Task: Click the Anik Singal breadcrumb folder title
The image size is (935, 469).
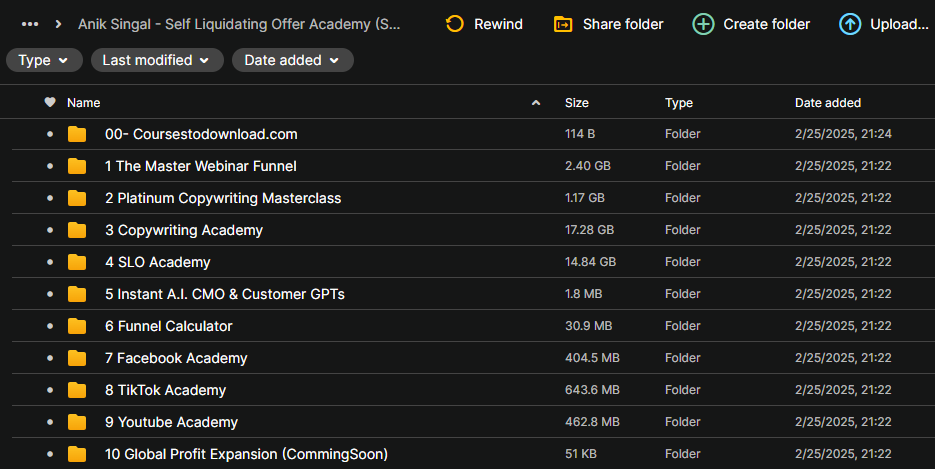Action: coord(239,24)
